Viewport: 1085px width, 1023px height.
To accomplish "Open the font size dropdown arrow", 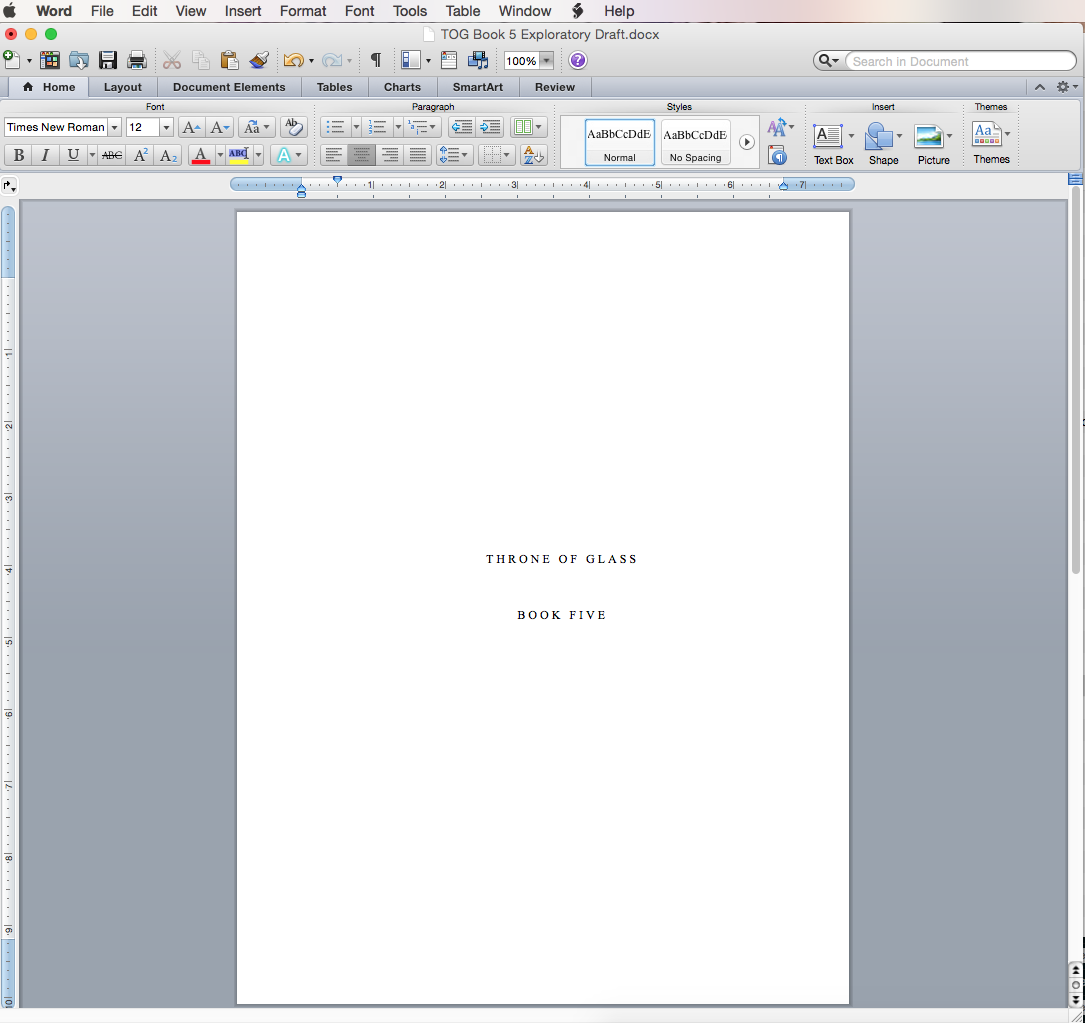I will (x=166, y=127).
